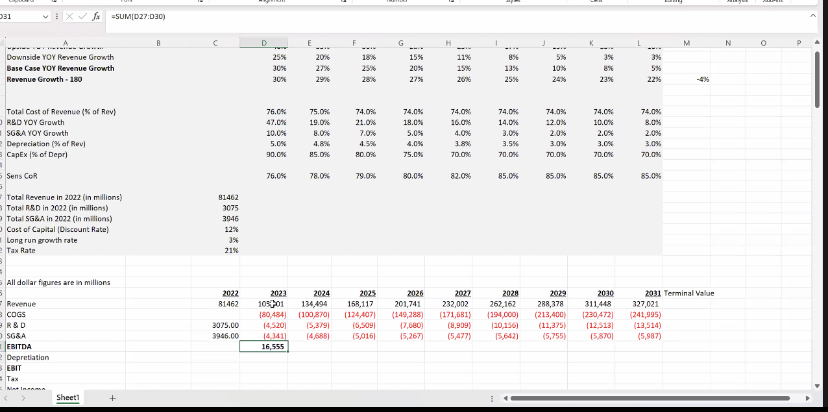Viewport: 828px width, 412px height.
Task: Click the next sheet navigation arrow
Action: pos(23,398)
